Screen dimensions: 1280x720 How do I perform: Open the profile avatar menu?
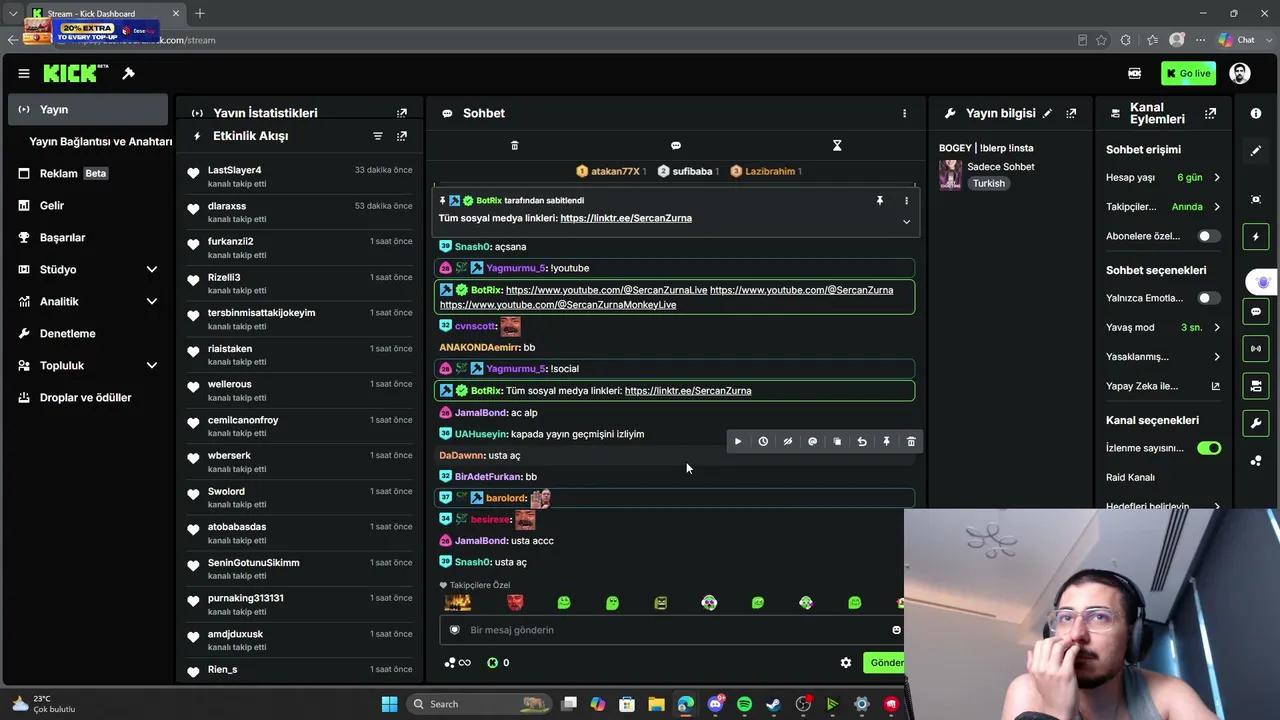(x=1240, y=73)
